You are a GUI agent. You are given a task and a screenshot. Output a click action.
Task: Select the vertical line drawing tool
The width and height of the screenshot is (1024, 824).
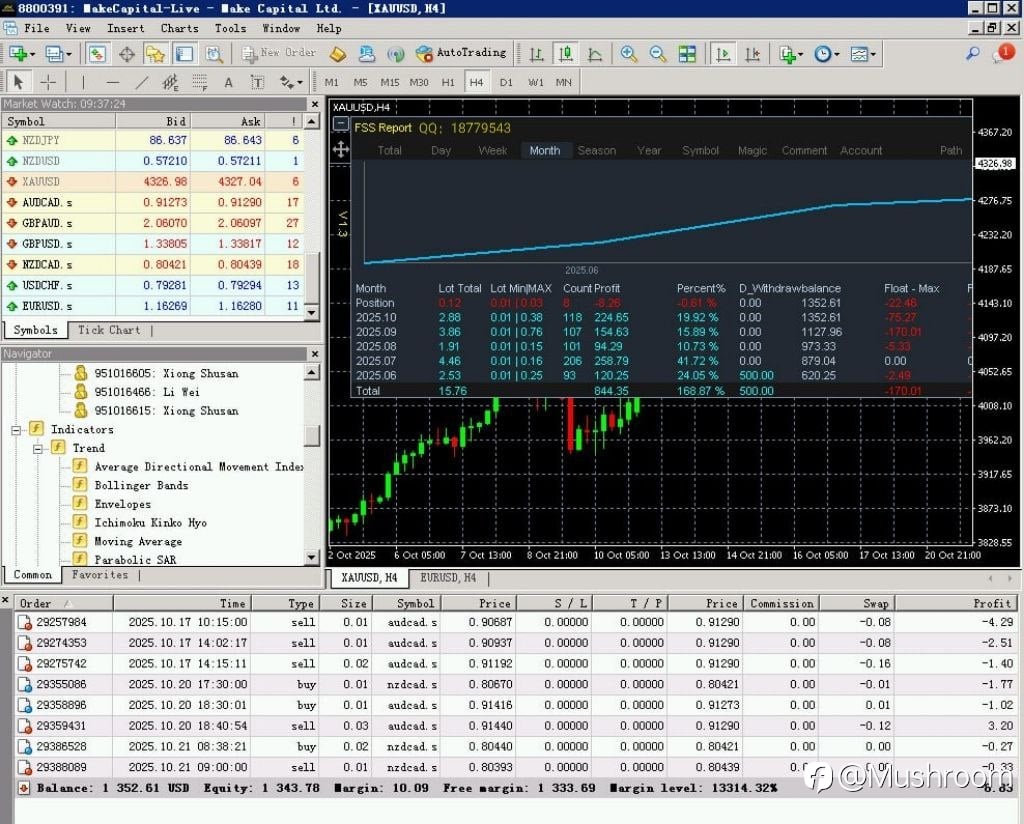tap(83, 82)
